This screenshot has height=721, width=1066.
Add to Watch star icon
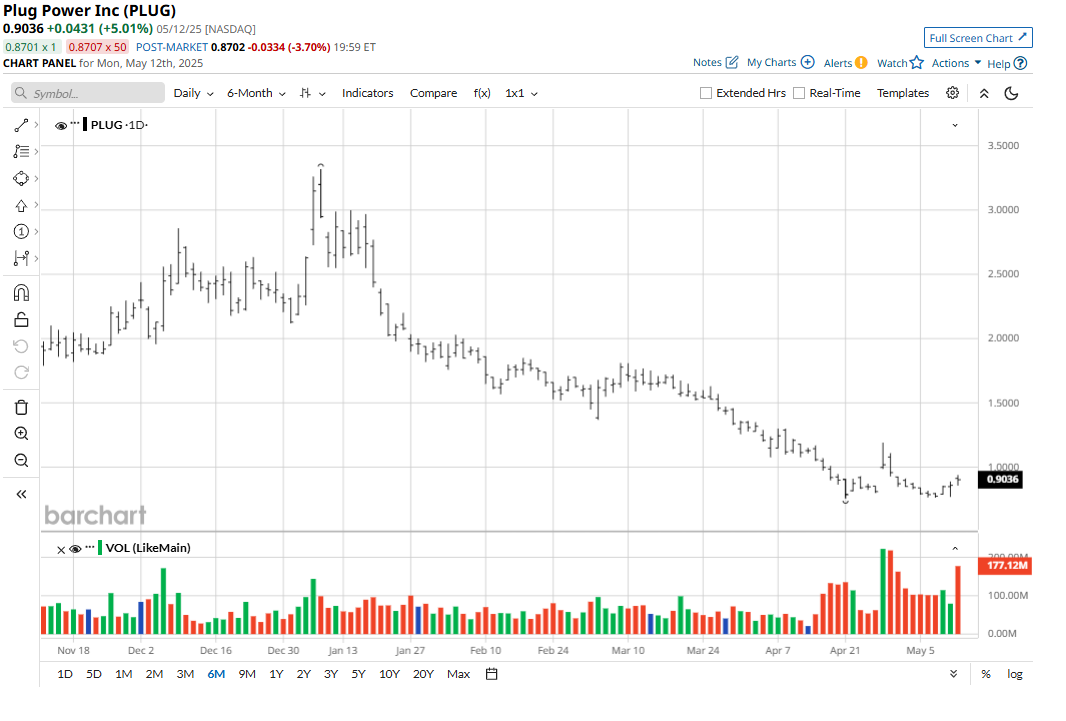[917, 63]
